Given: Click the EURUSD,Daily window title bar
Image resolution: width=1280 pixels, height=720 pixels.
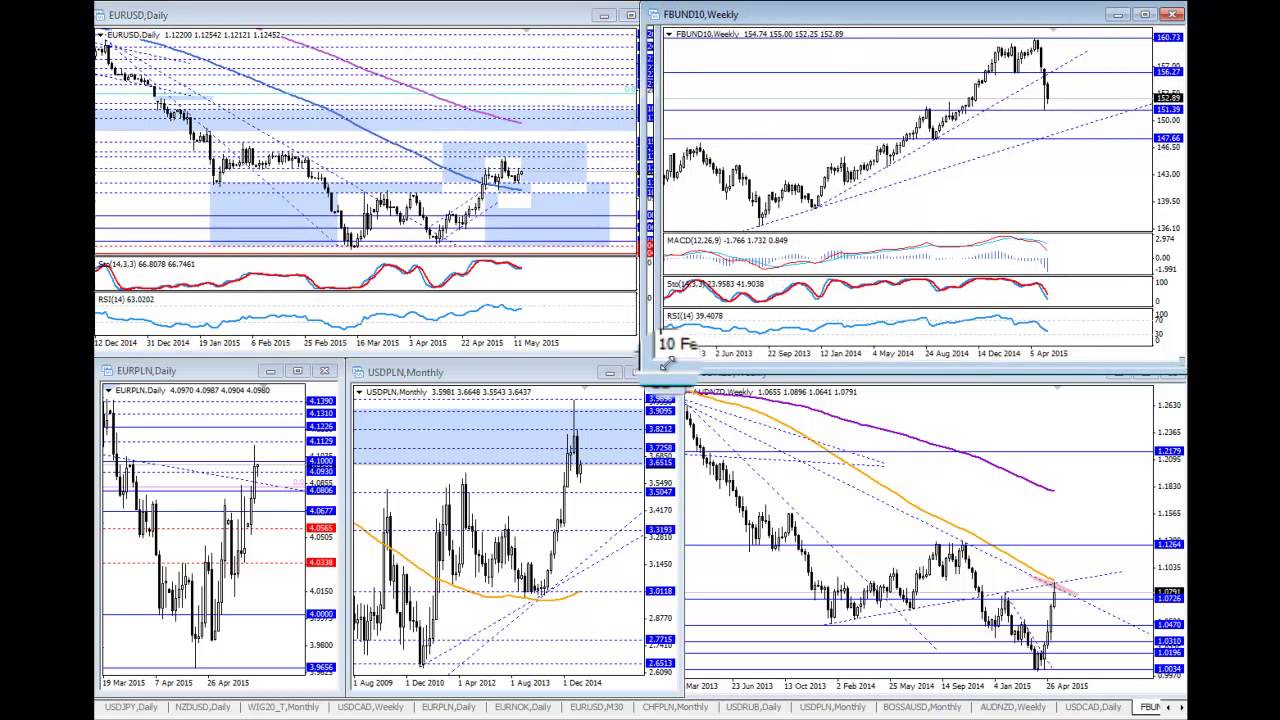Looking at the screenshot, I should [368, 15].
